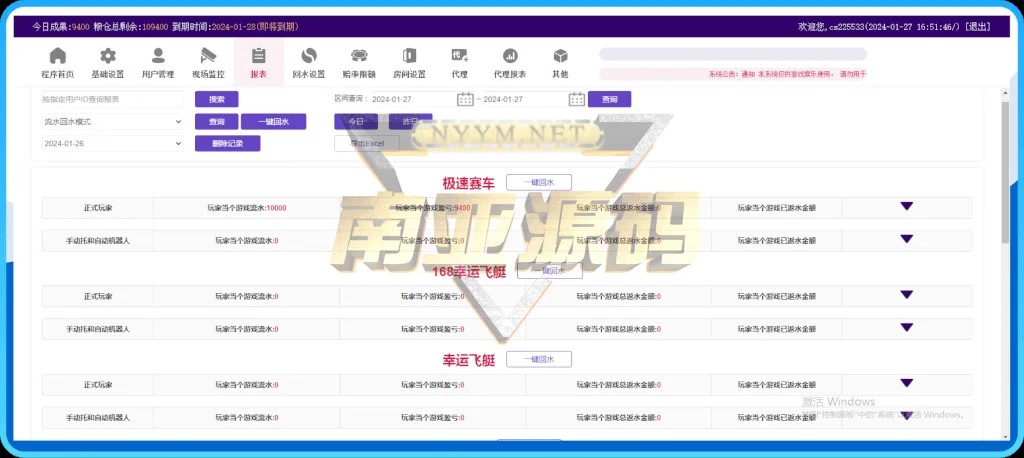The width and height of the screenshot is (1024, 458).
Task: Click the user ID search input field
Action: [112, 99]
